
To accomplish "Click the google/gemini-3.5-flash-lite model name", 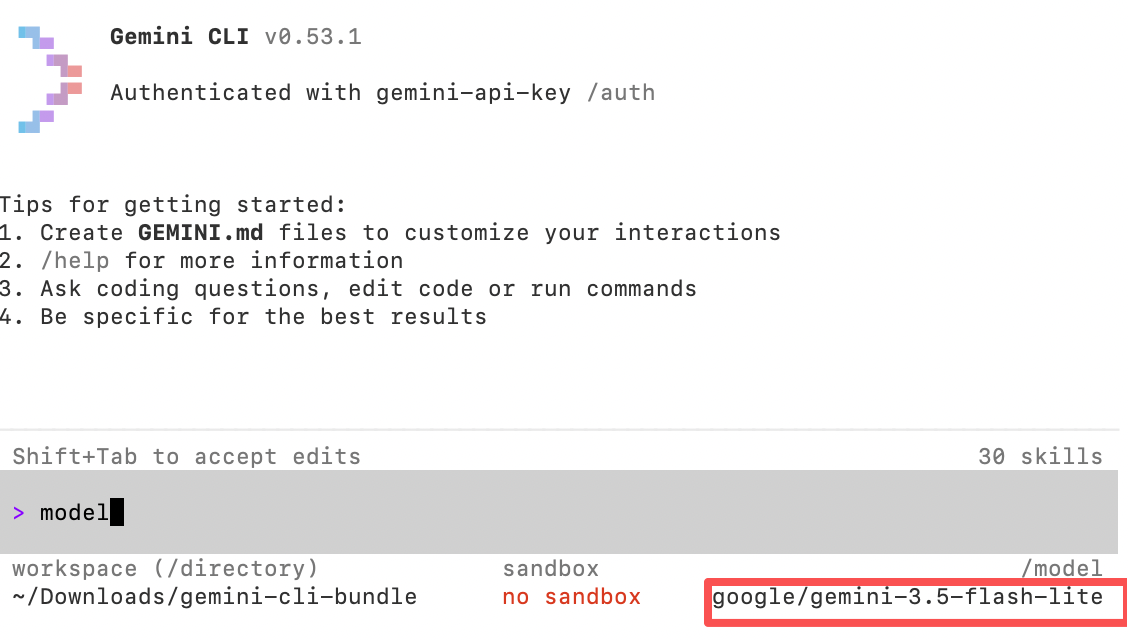I will [x=907, y=597].
